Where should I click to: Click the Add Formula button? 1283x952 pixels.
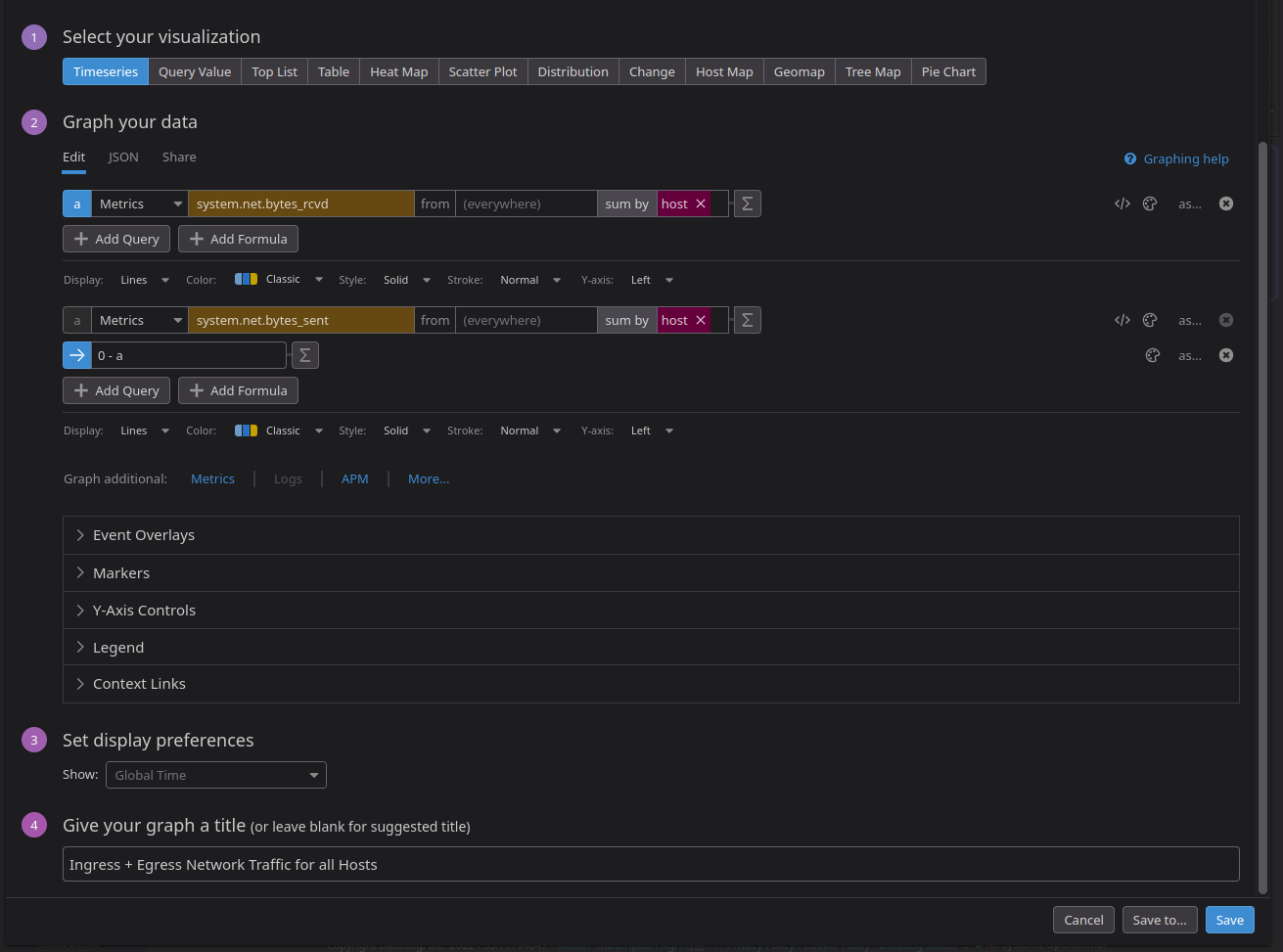point(238,239)
